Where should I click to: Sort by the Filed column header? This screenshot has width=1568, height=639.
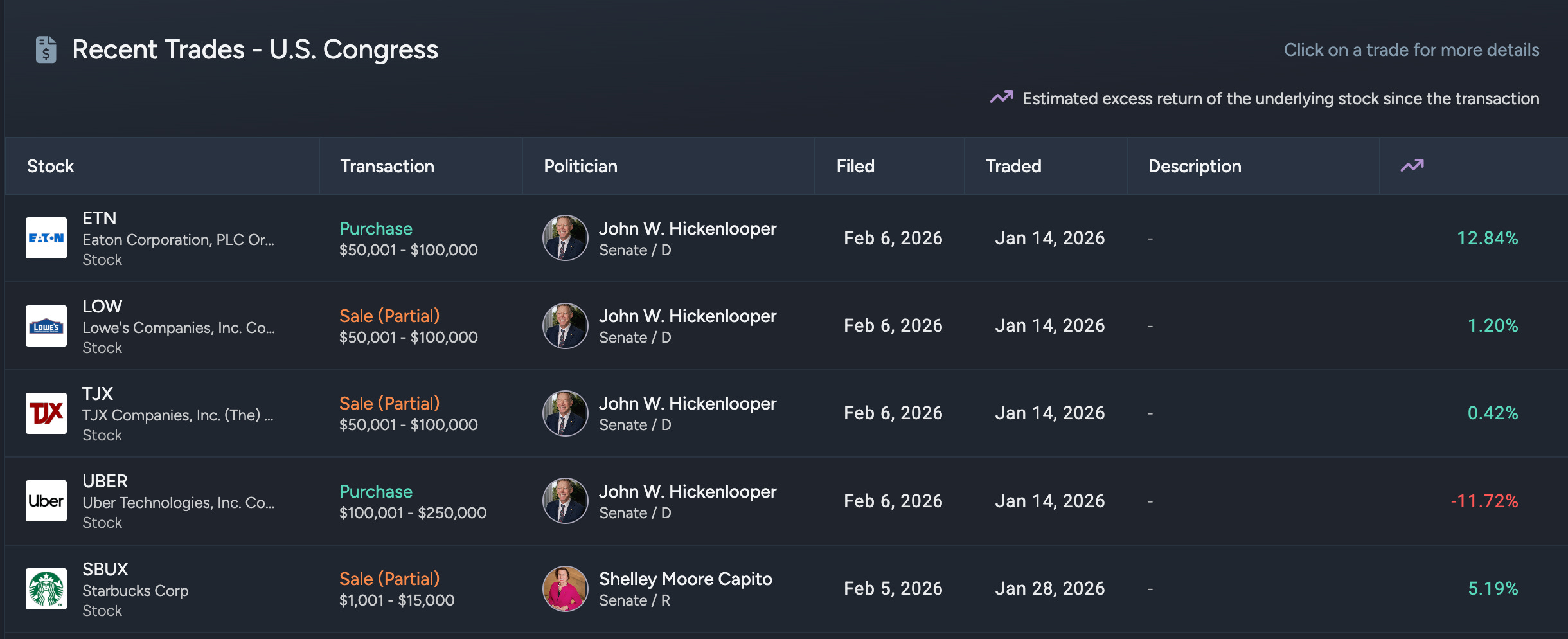coord(855,166)
